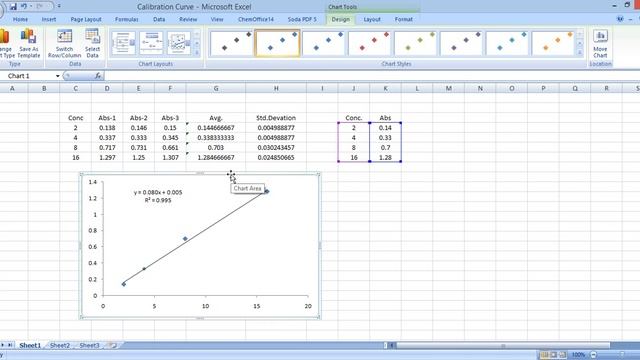Viewport: 640px width, 360px height.
Task: Click Normal view icon in status bar
Action: click(544, 355)
